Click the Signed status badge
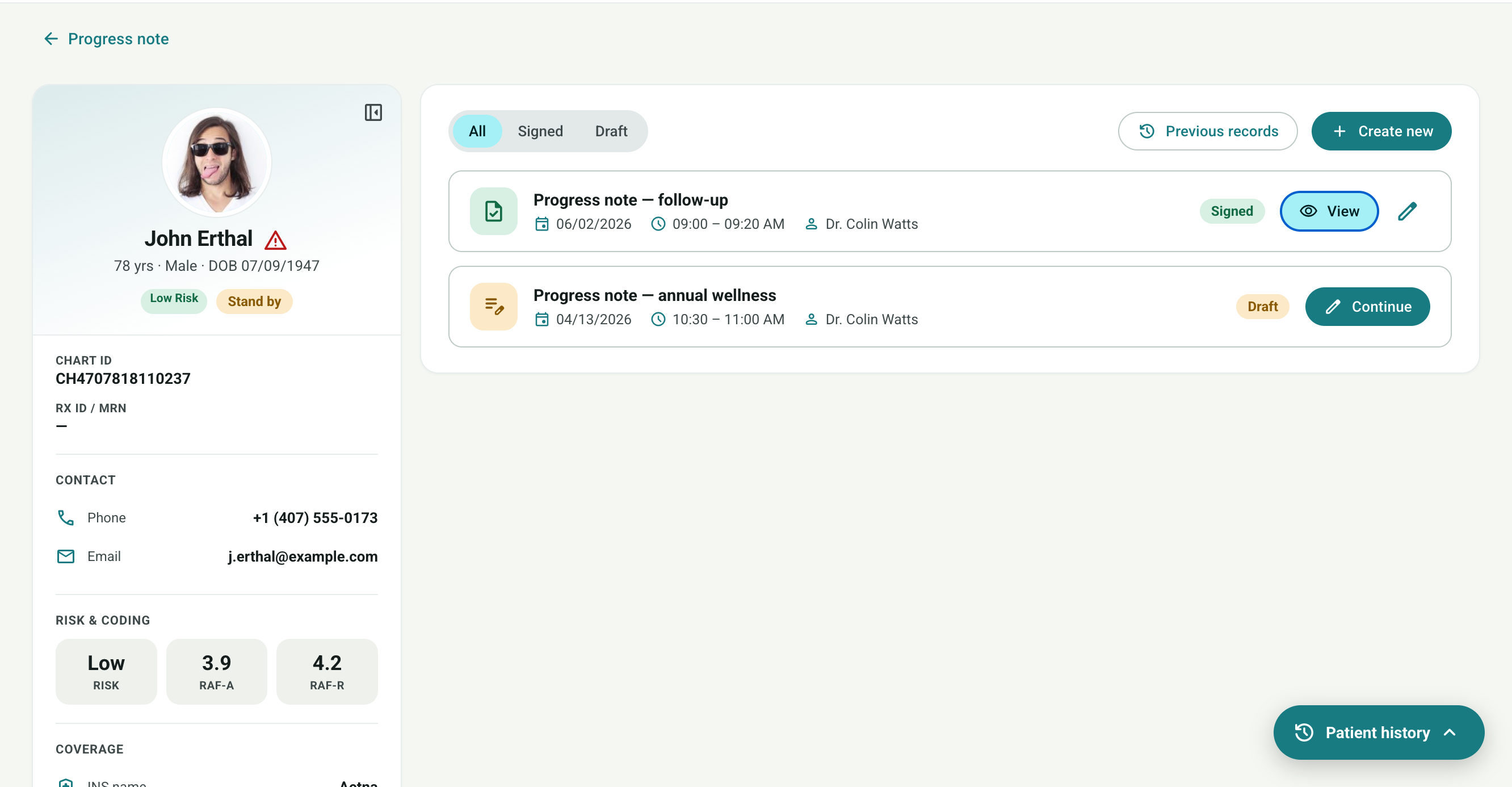1512x787 pixels. (x=1232, y=211)
